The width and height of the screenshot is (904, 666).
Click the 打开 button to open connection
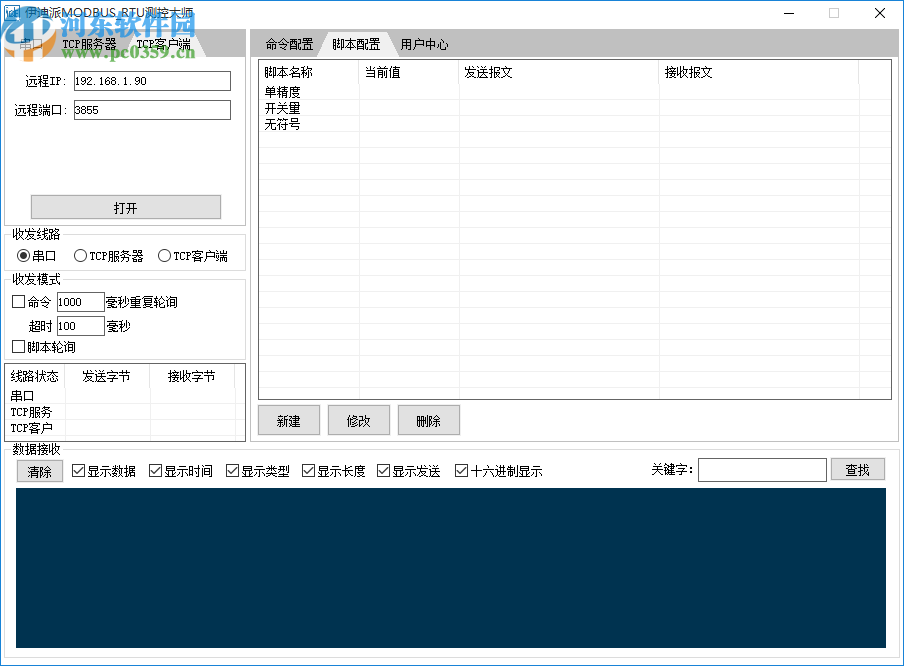coord(125,206)
